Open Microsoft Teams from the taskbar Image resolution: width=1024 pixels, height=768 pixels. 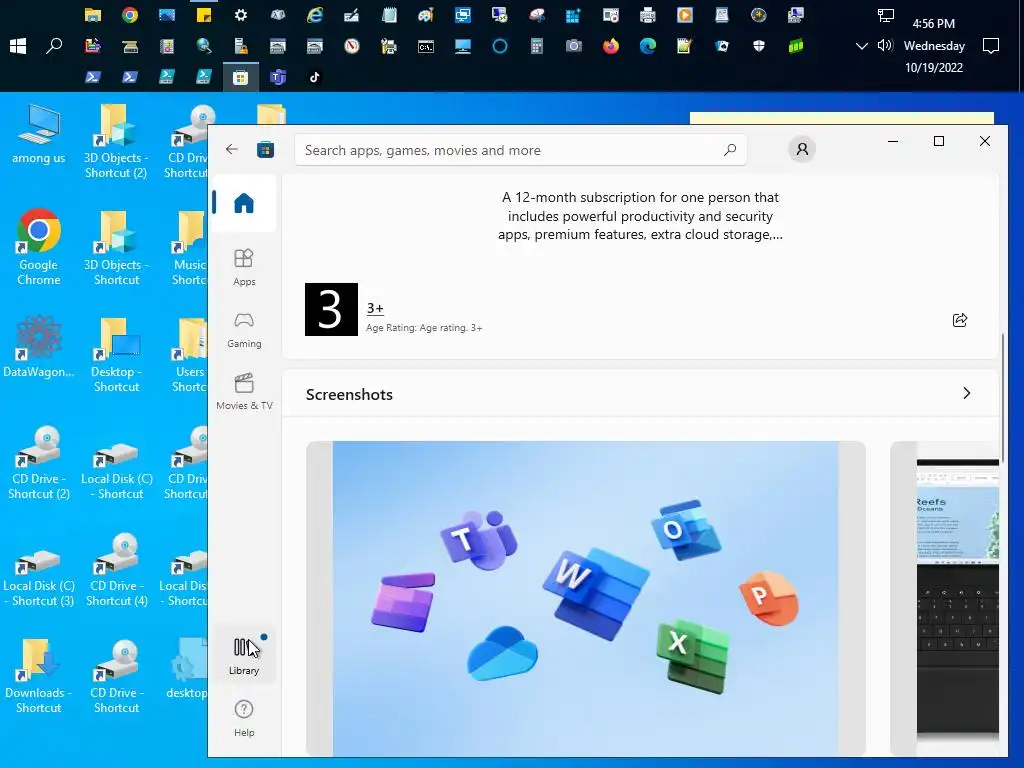pos(278,77)
